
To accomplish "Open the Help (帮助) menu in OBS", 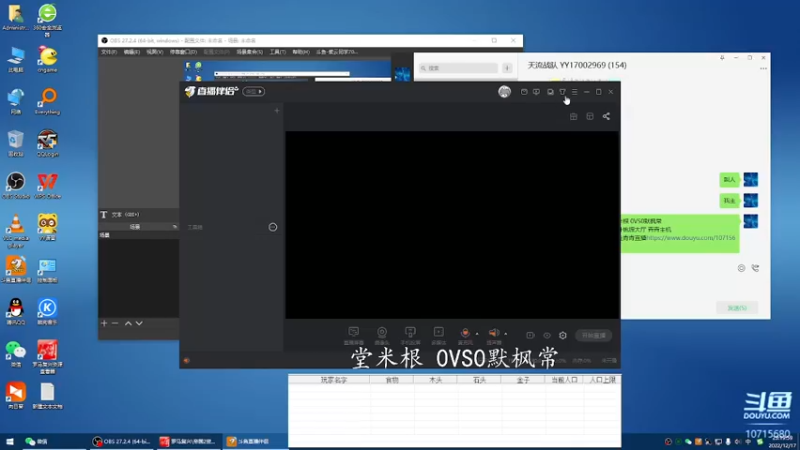I will (x=301, y=52).
